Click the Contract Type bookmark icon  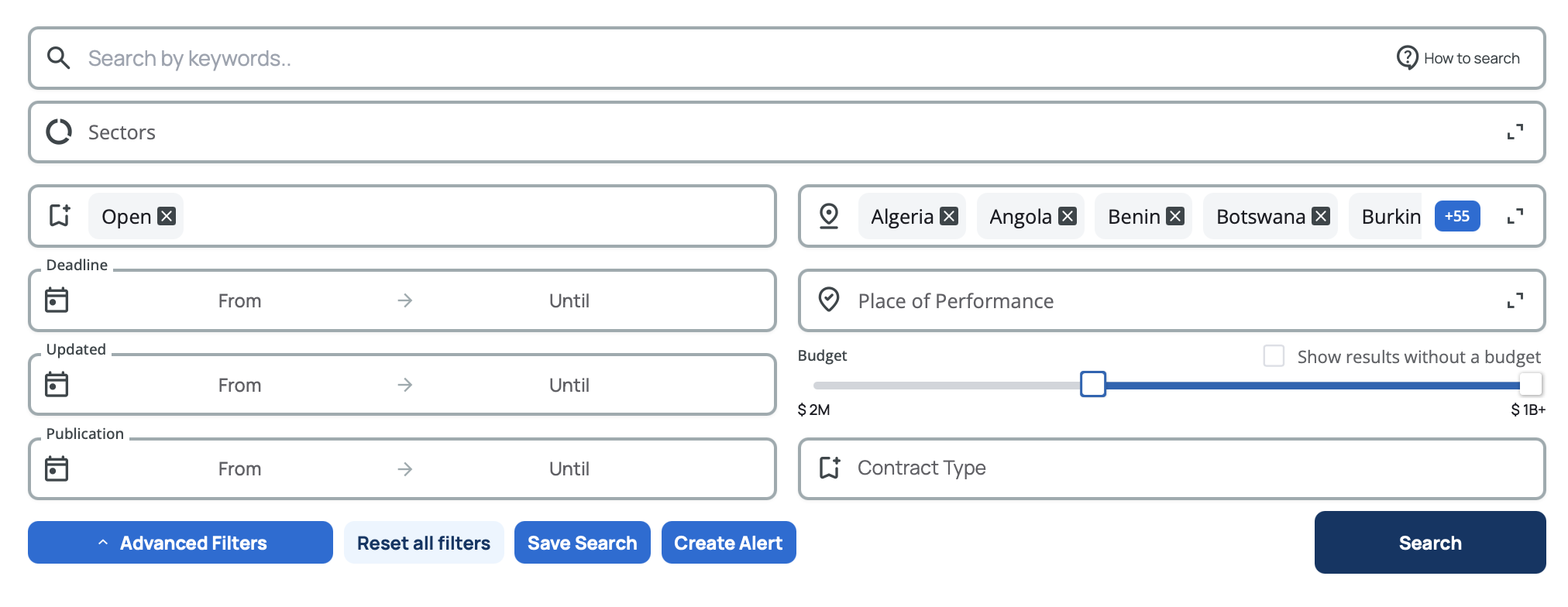tap(830, 468)
